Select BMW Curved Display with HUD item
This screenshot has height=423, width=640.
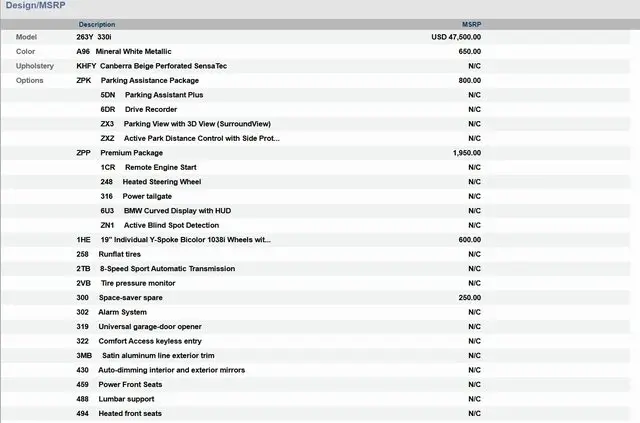click(x=177, y=211)
